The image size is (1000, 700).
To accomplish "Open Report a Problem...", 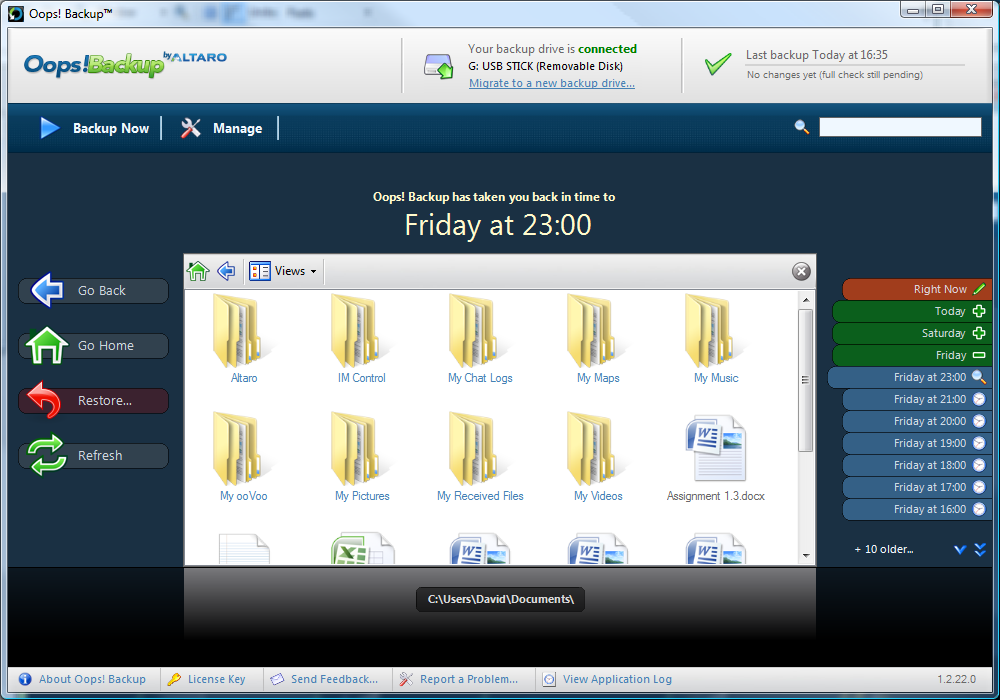I will pyautogui.click(x=459, y=679).
